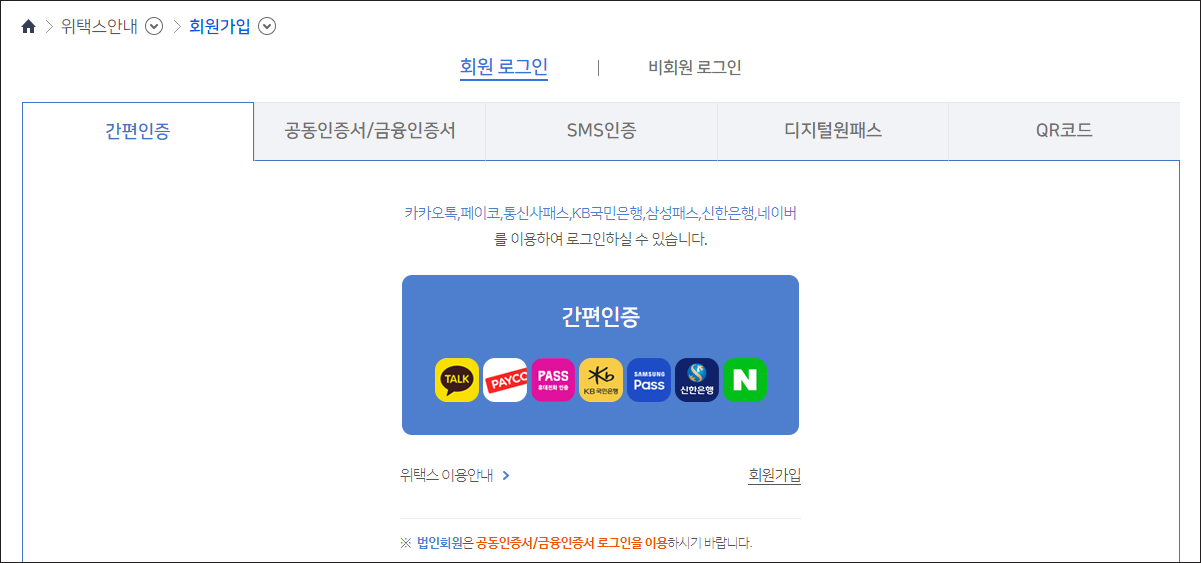1201x563 pixels.
Task: Choose the magenta PASS carrier icon
Action: 553,380
